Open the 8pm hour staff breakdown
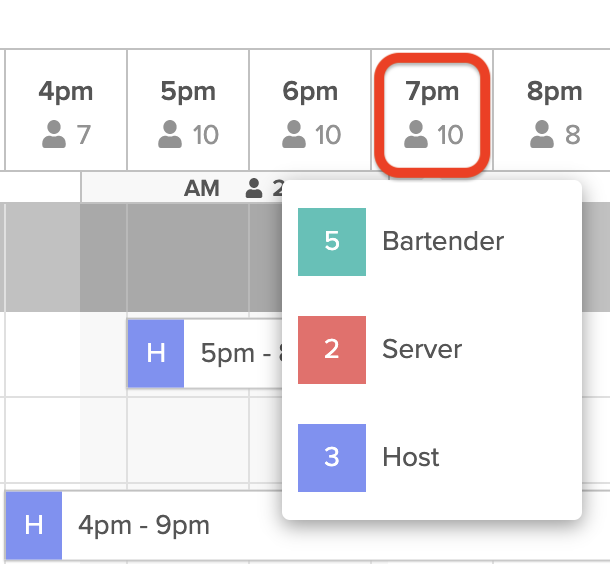 (x=552, y=110)
